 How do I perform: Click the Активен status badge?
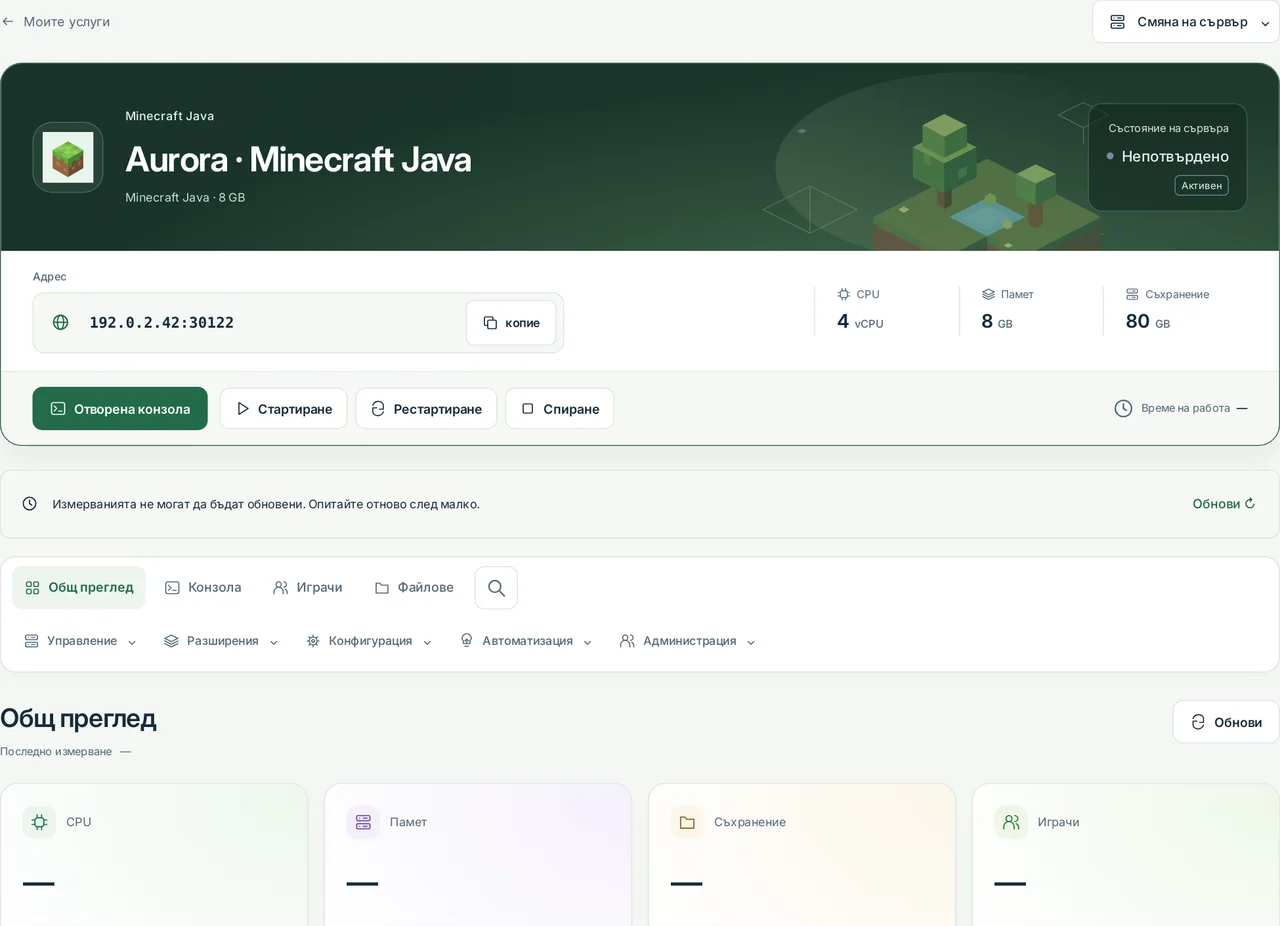[x=1201, y=185]
